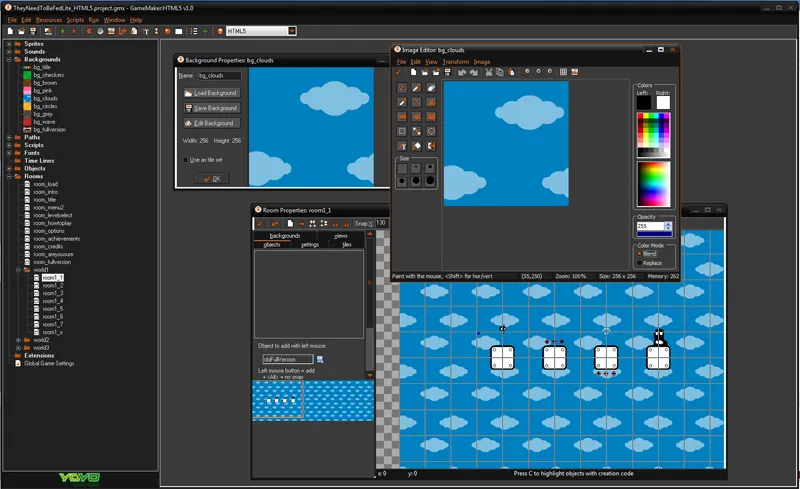Select the Color Picker eyedropper tool
Screen dimensions: 800x489
click(402, 102)
